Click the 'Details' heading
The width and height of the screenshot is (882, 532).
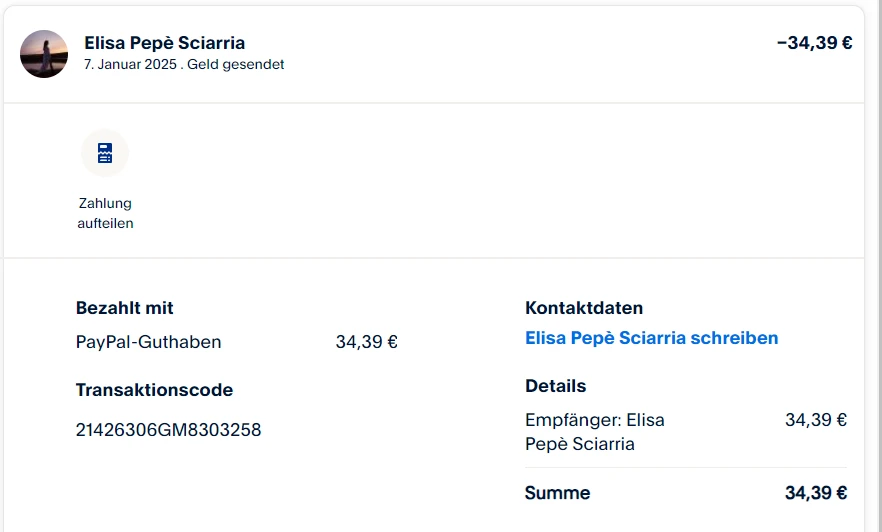click(x=555, y=386)
